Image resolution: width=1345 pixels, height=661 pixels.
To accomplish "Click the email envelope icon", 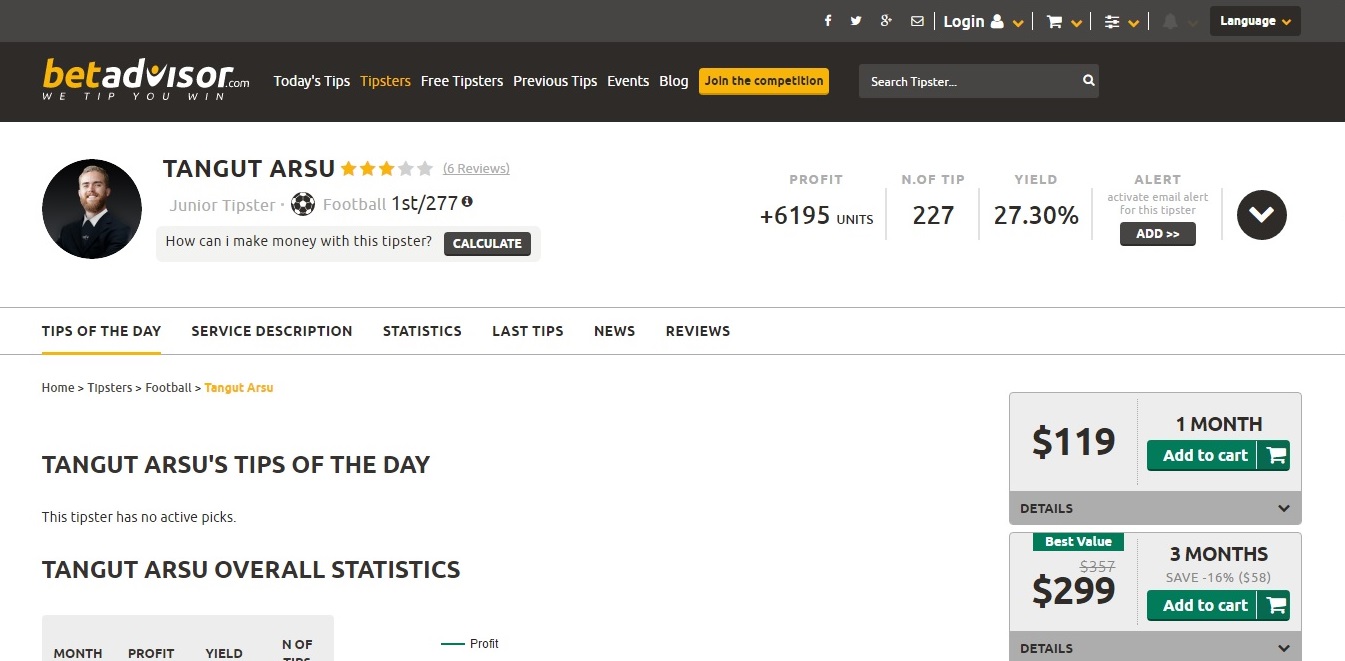I will click(x=917, y=21).
